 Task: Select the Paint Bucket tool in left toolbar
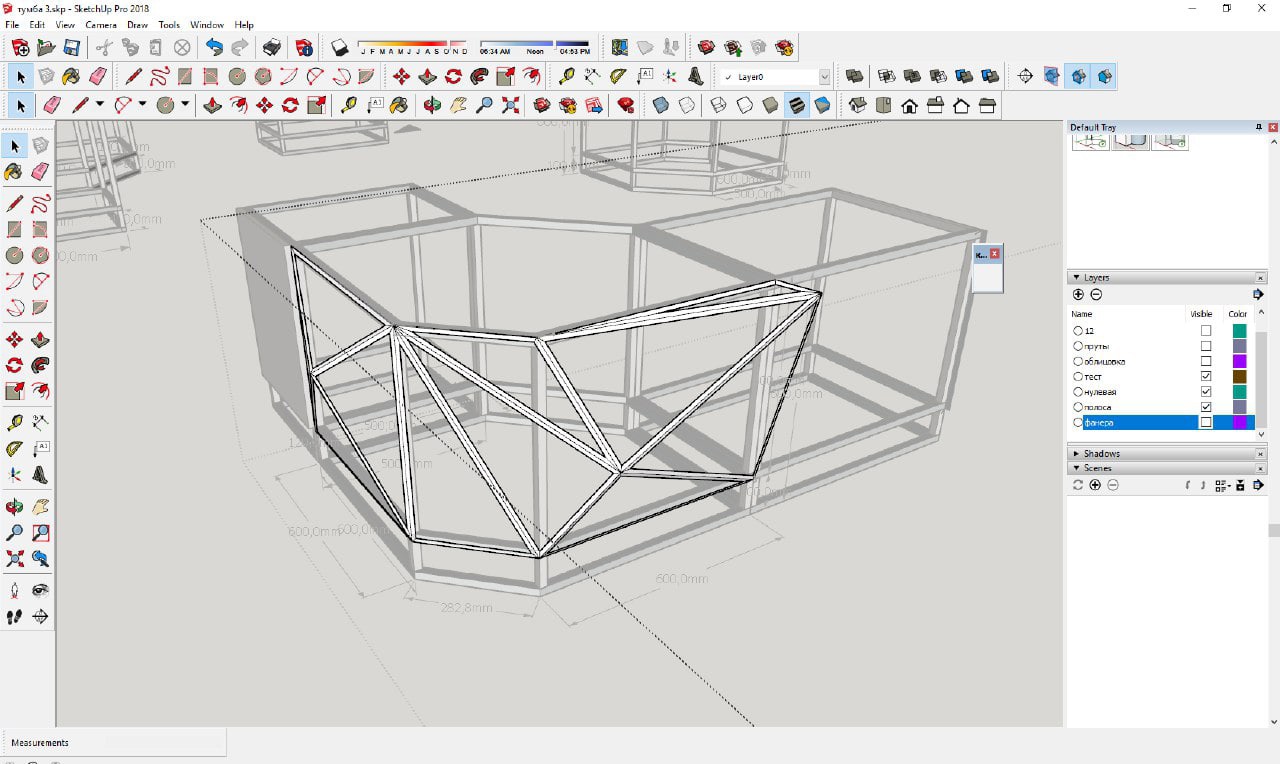click(x=14, y=172)
